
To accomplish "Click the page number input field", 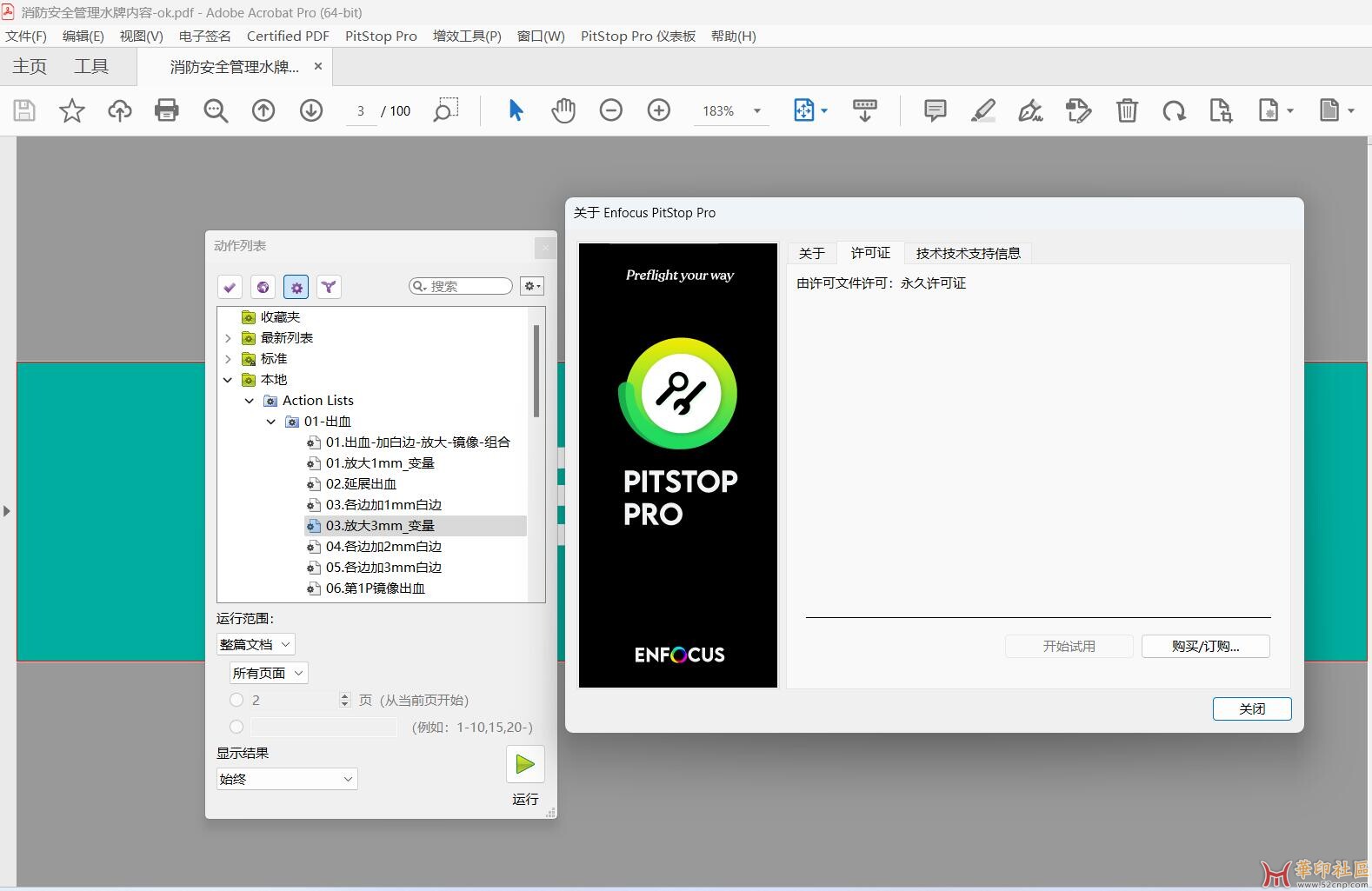I will (x=361, y=111).
